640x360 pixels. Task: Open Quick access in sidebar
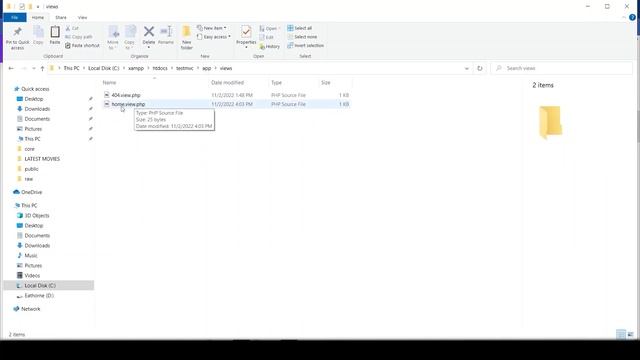click(35, 89)
